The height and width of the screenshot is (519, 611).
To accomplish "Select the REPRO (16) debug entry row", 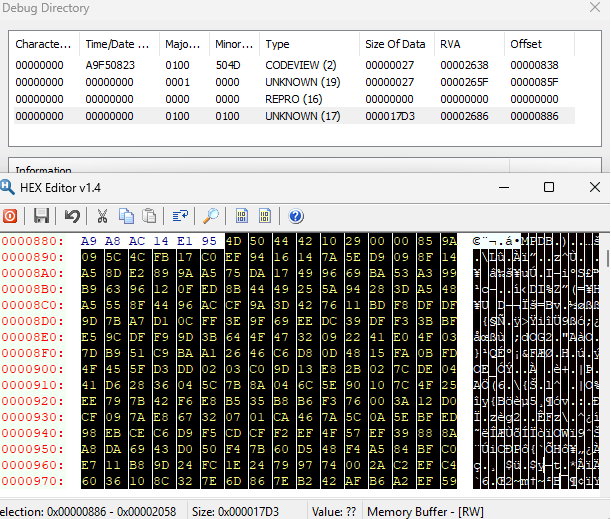I will tap(294, 99).
